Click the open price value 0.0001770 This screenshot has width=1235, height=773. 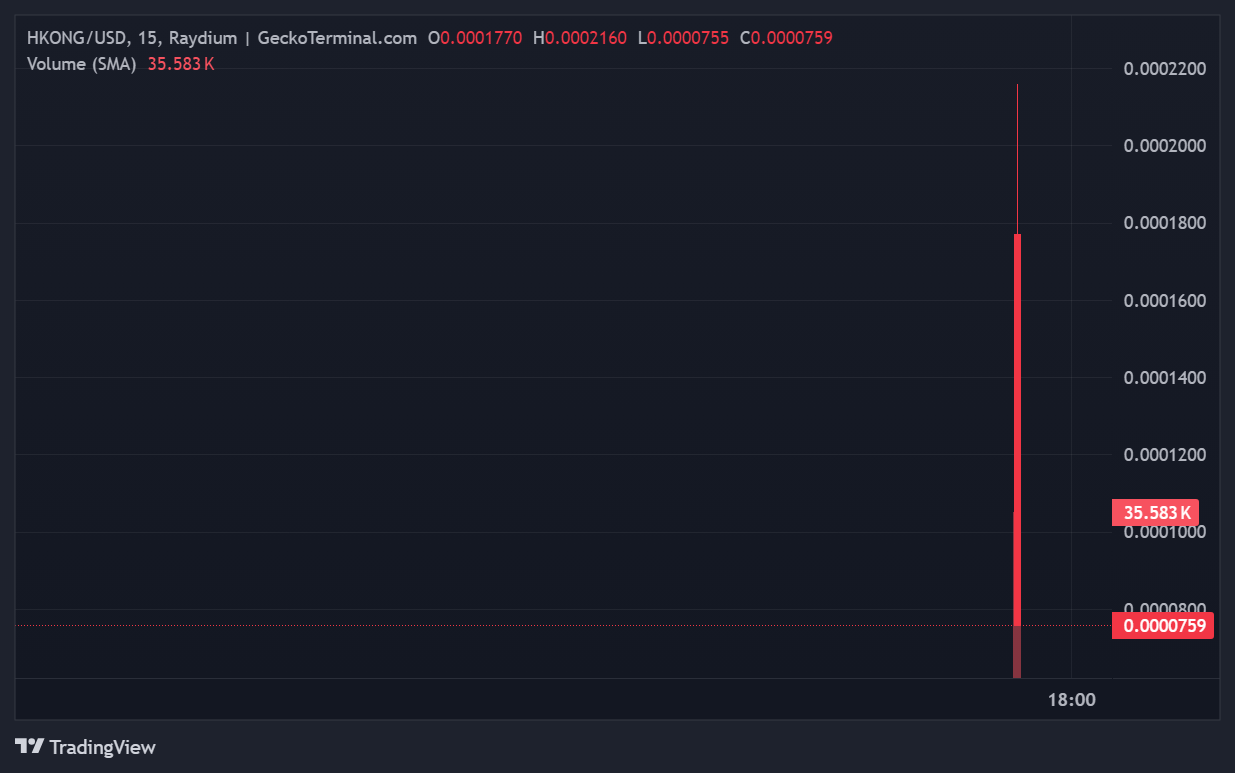pos(481,38)
